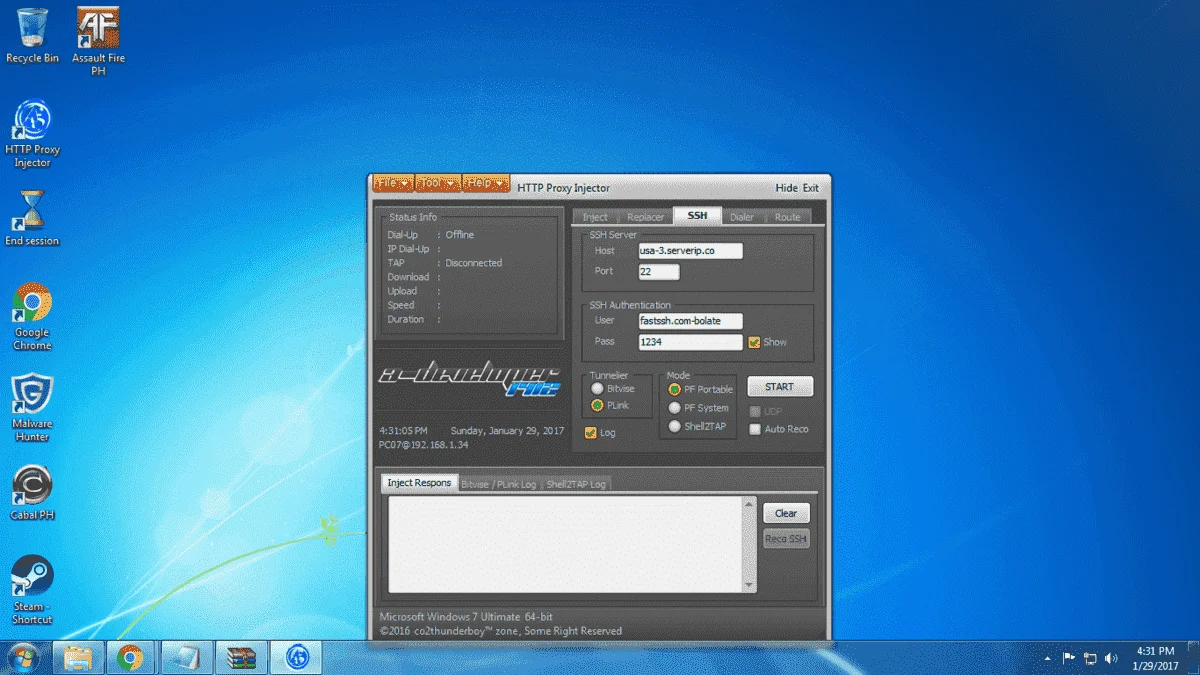Open the Windows Start menu orb
Viewport: 1200px width, 675px height.
[x=22, y=657]
